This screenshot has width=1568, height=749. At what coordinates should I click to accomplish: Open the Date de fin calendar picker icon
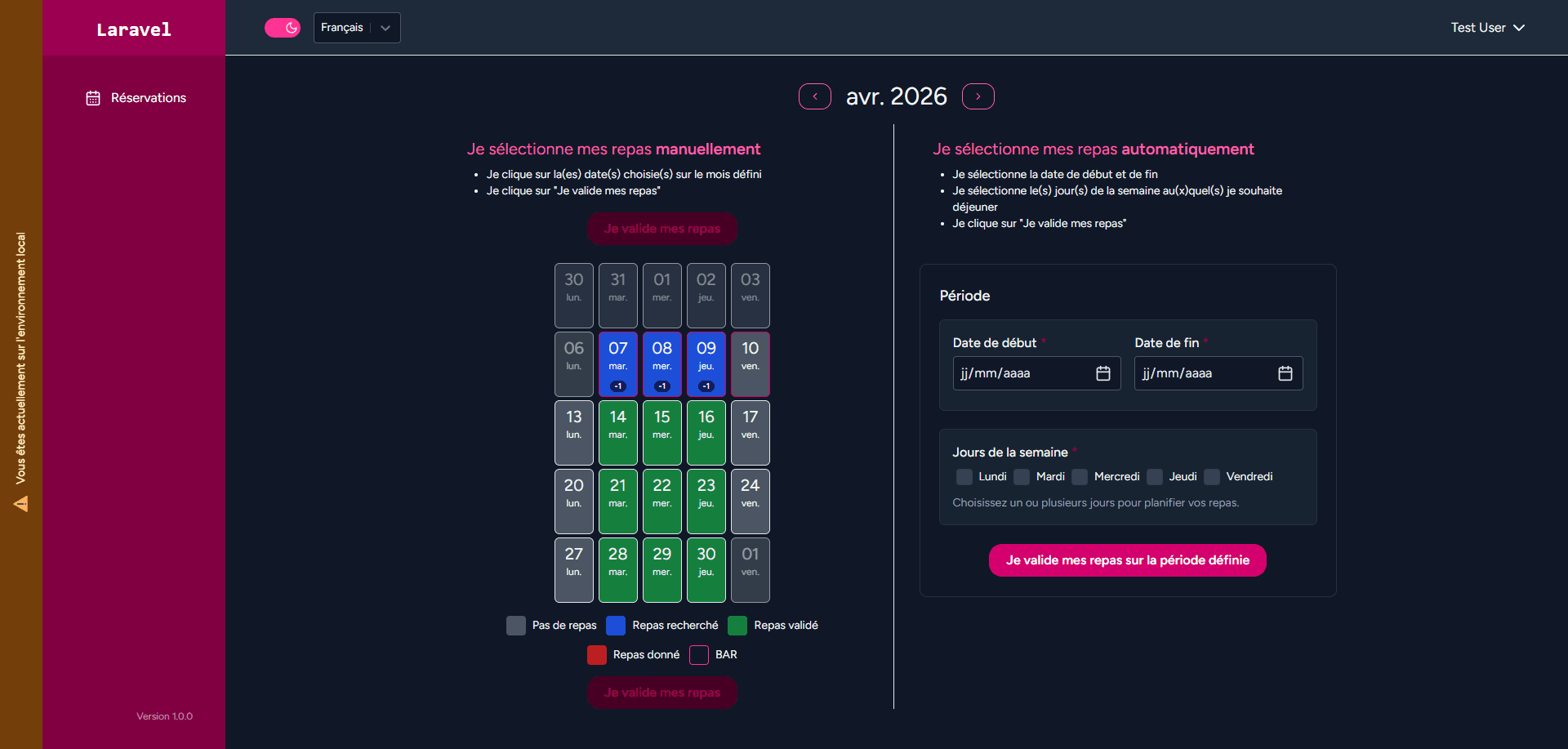tap(1285, 373)
